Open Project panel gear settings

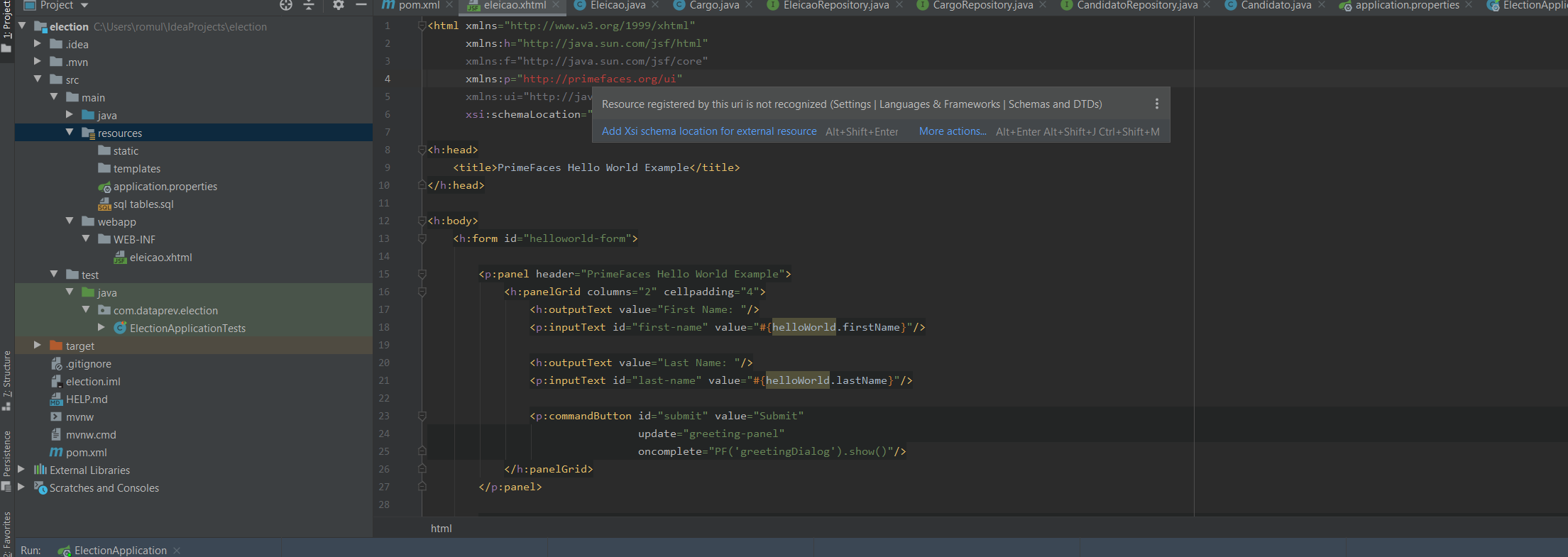tap(339, 5)
